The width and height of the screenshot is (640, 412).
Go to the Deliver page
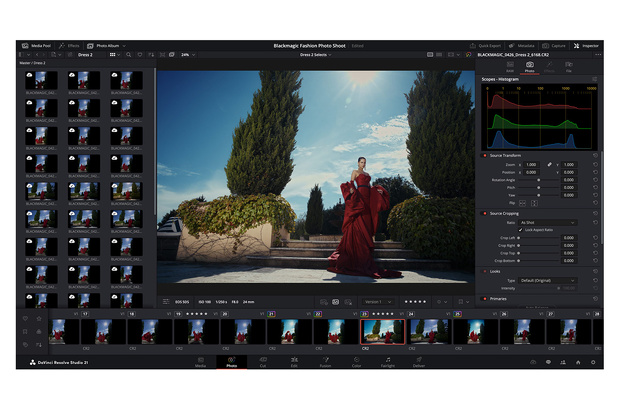click(x=419, y=362)
